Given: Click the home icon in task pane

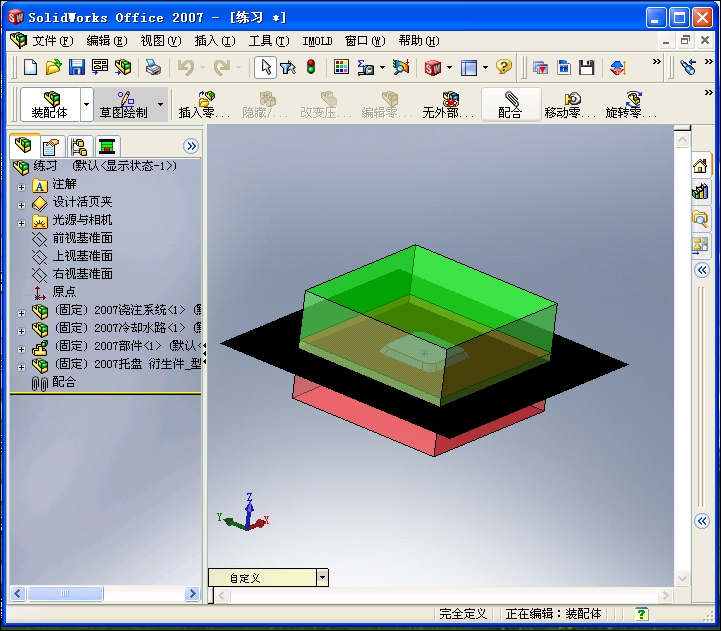Looking at the screenshot, I should 701,166.
